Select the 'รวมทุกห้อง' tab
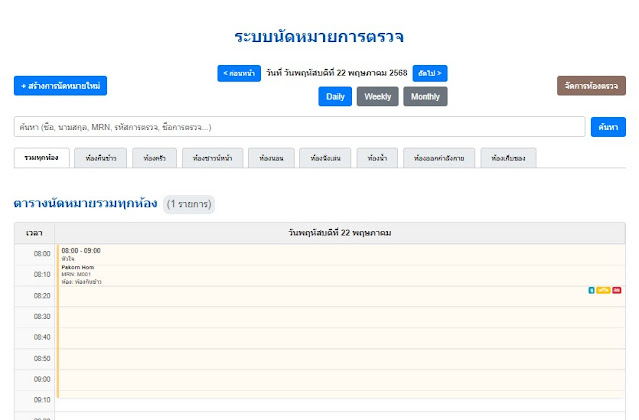The width and height of the screenshot is (639, 420). tap(41, 158)
